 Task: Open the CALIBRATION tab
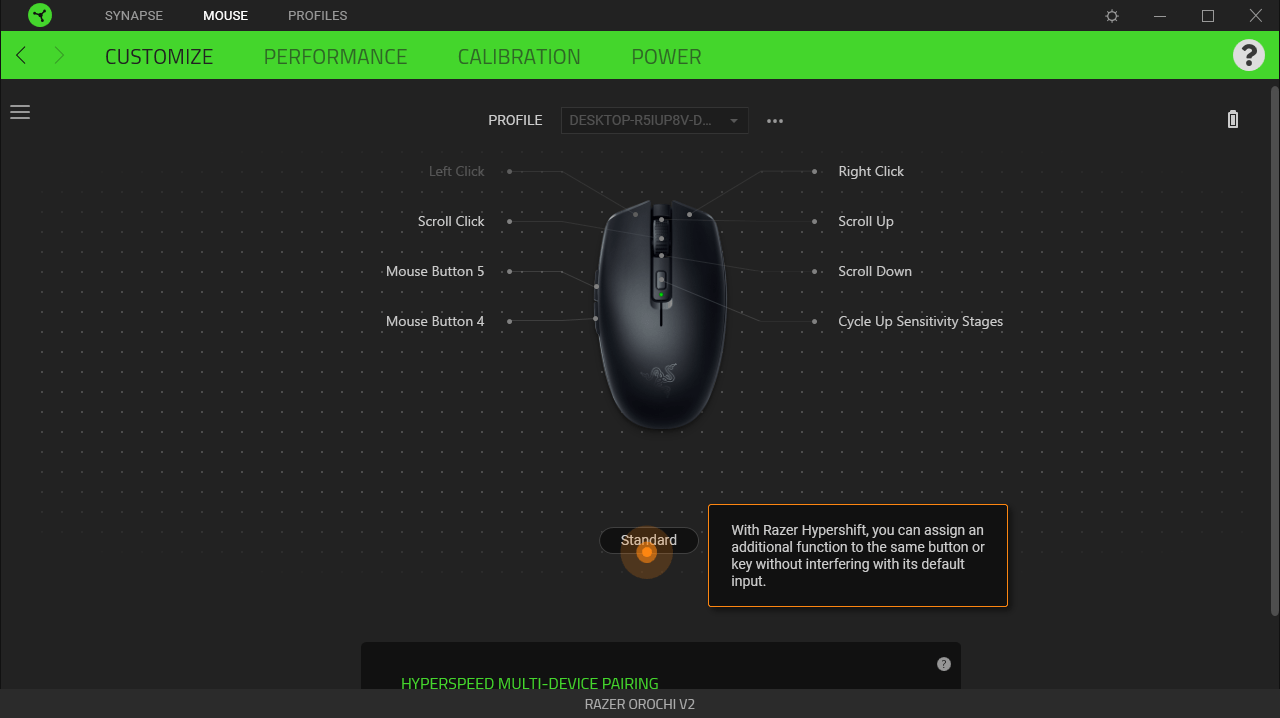tap(519, 57)
